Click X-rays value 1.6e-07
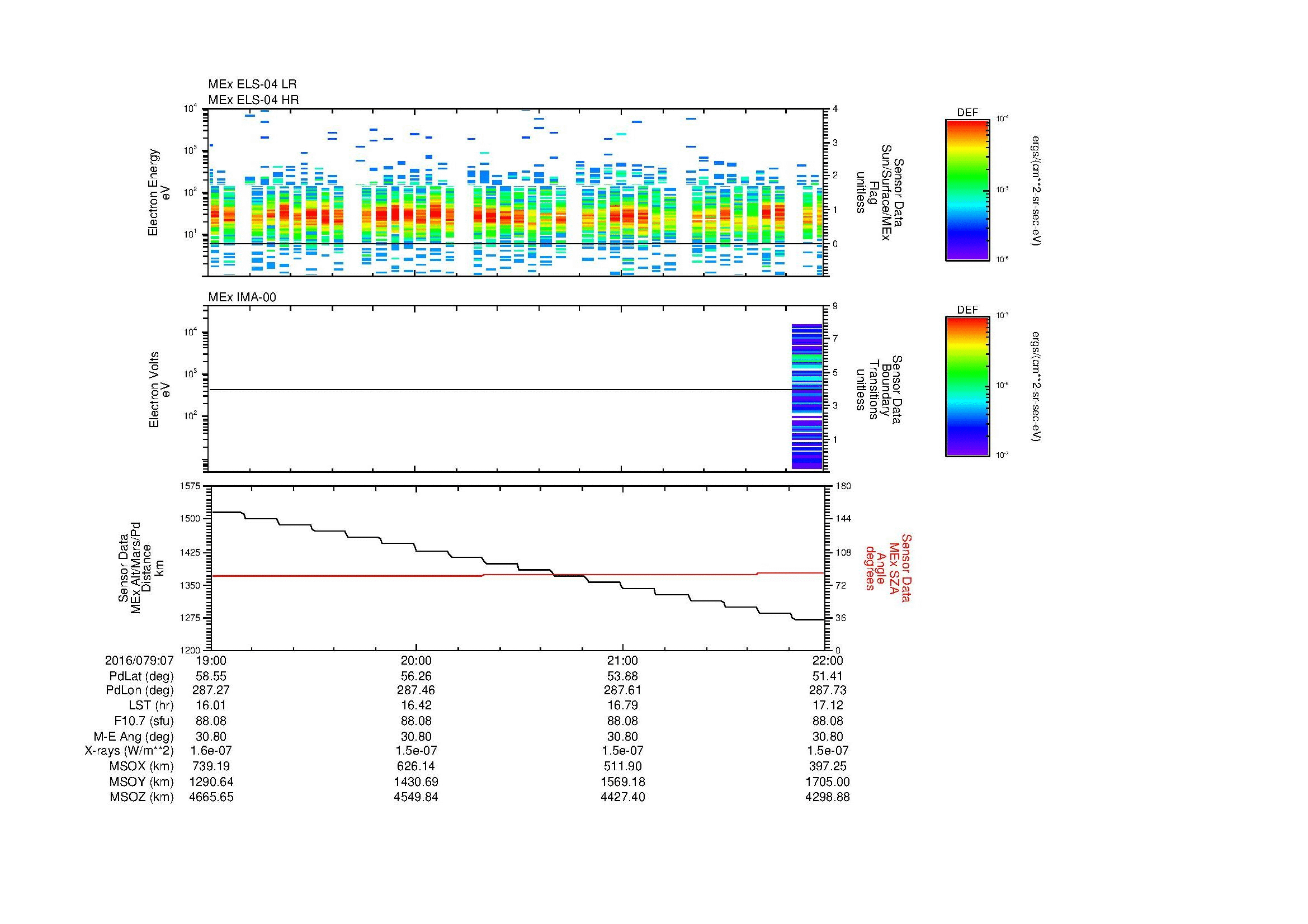Screen dimensions: 1308x924 [x=211, y=751]
